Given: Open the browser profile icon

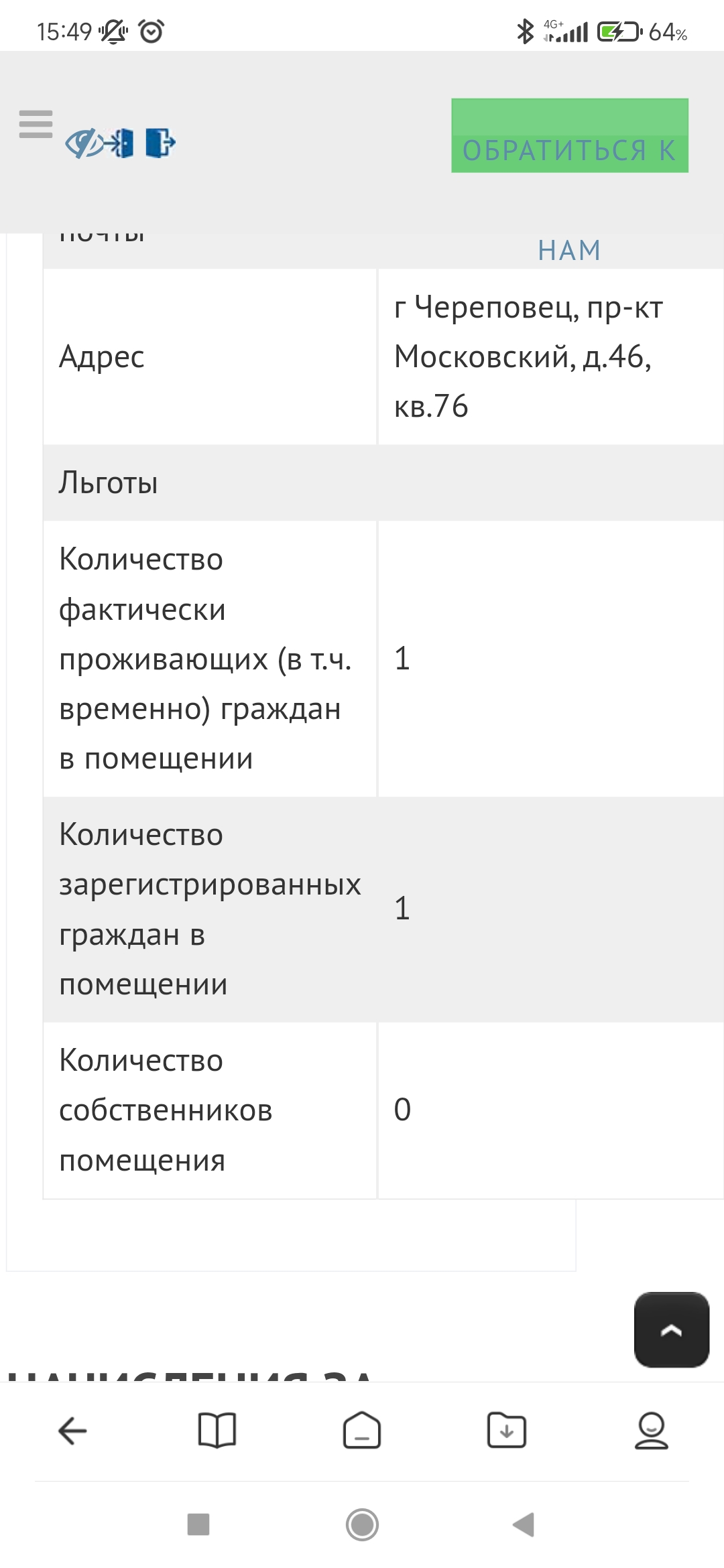Looking at the screenshot, I should pyautogui.click(x=652, y=1431).
